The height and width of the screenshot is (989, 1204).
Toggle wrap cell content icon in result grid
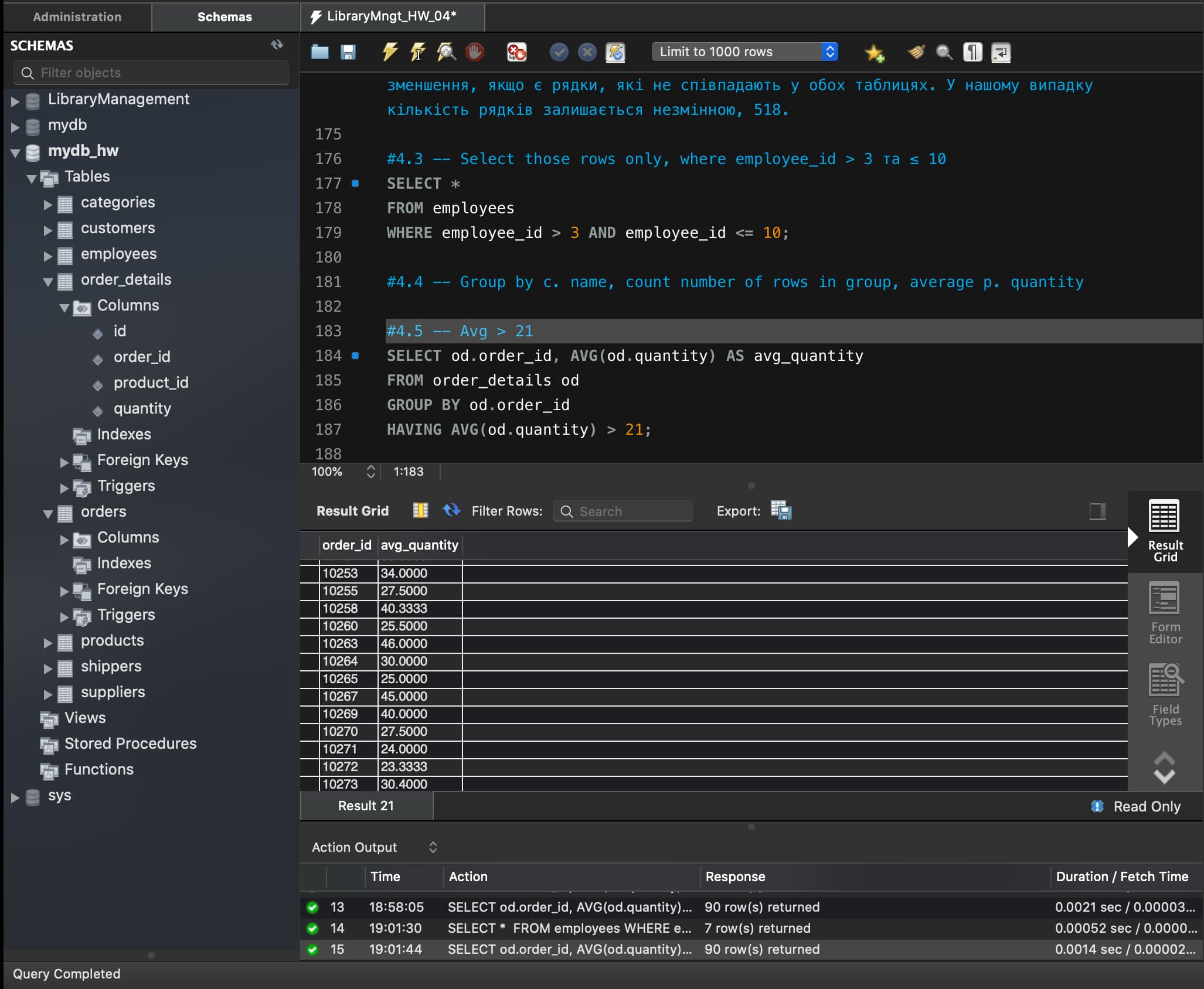(x=420, y=510)
